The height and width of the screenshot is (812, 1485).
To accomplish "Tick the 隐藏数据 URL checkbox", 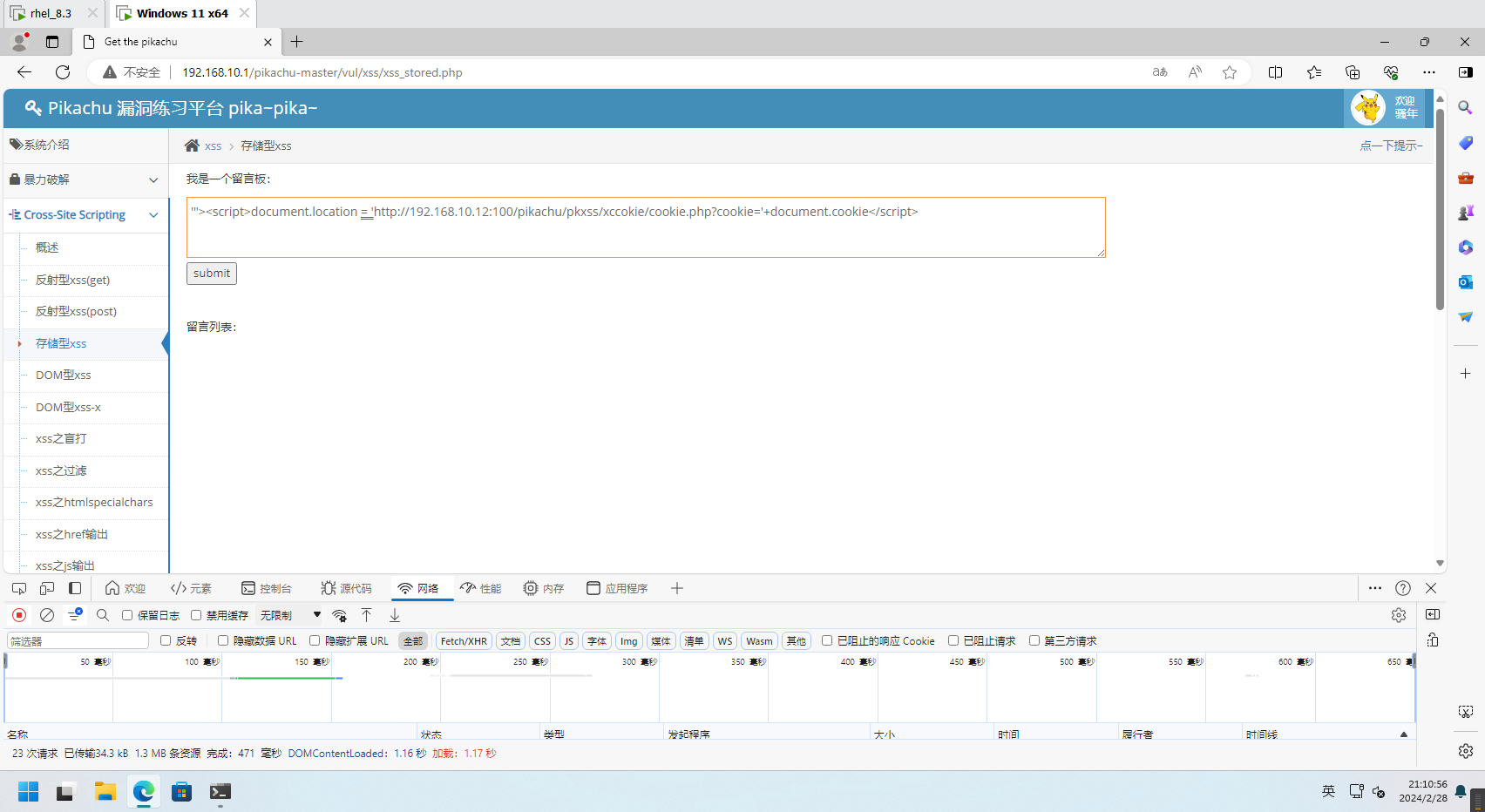I will tap(223, 640).
